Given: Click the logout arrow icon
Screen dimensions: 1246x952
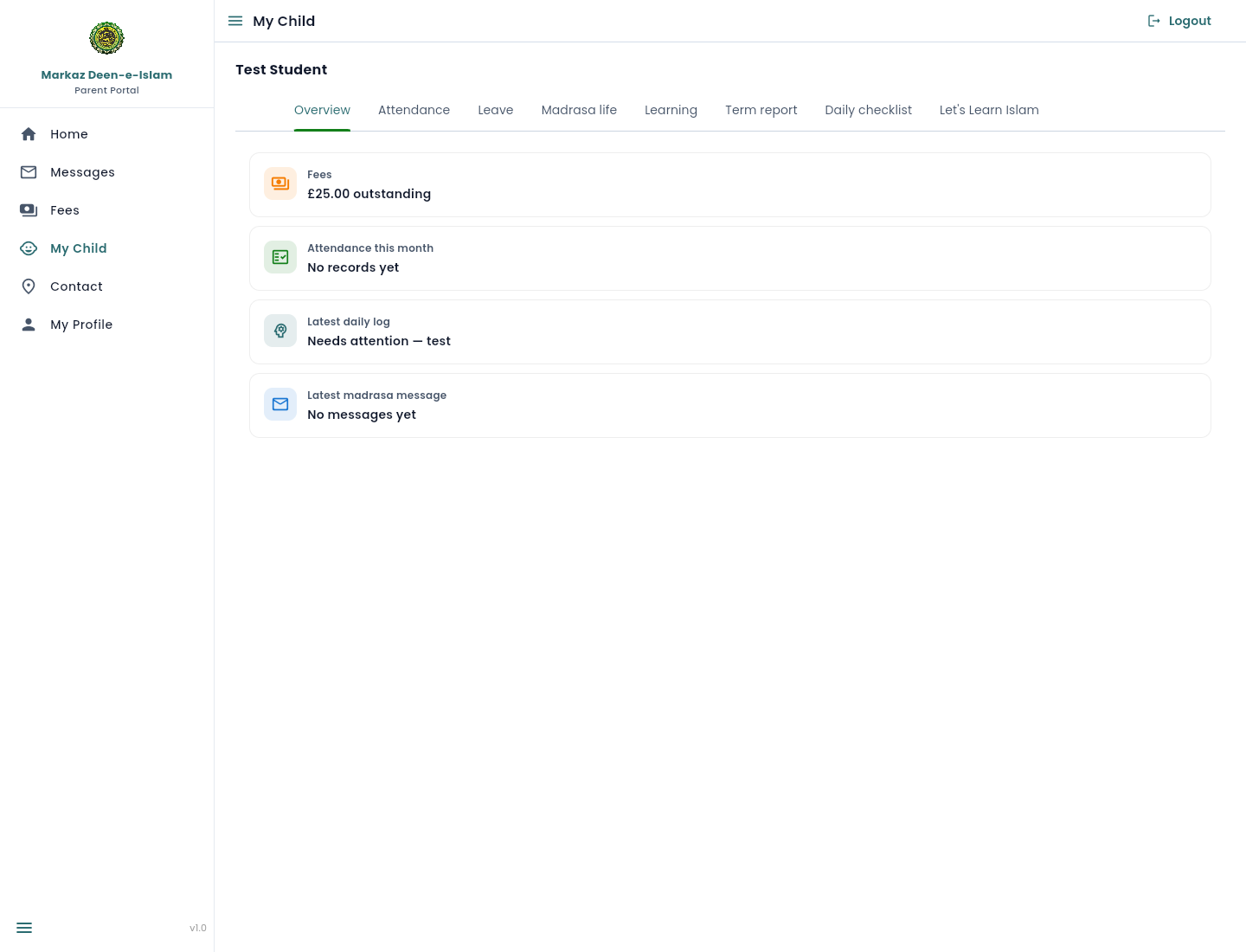Looking at the screenshot, I should pos(1154,21).
